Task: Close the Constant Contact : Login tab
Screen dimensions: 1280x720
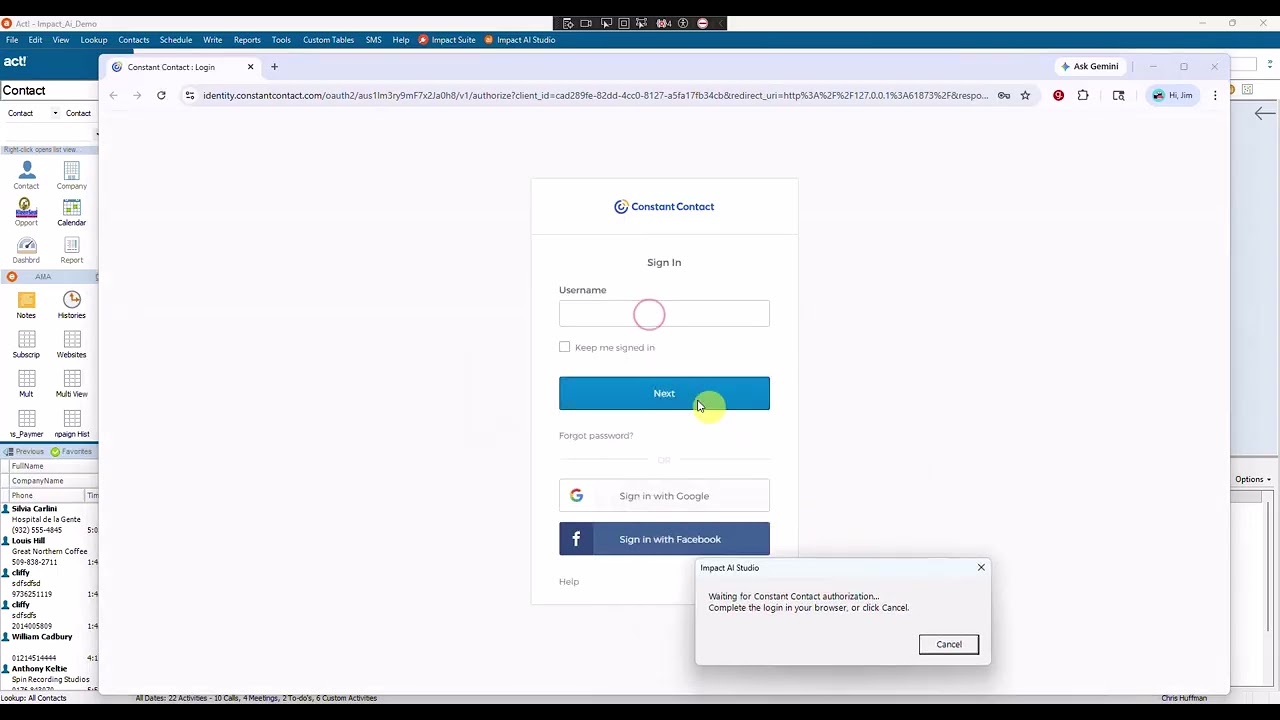Action: coord(250,67)
